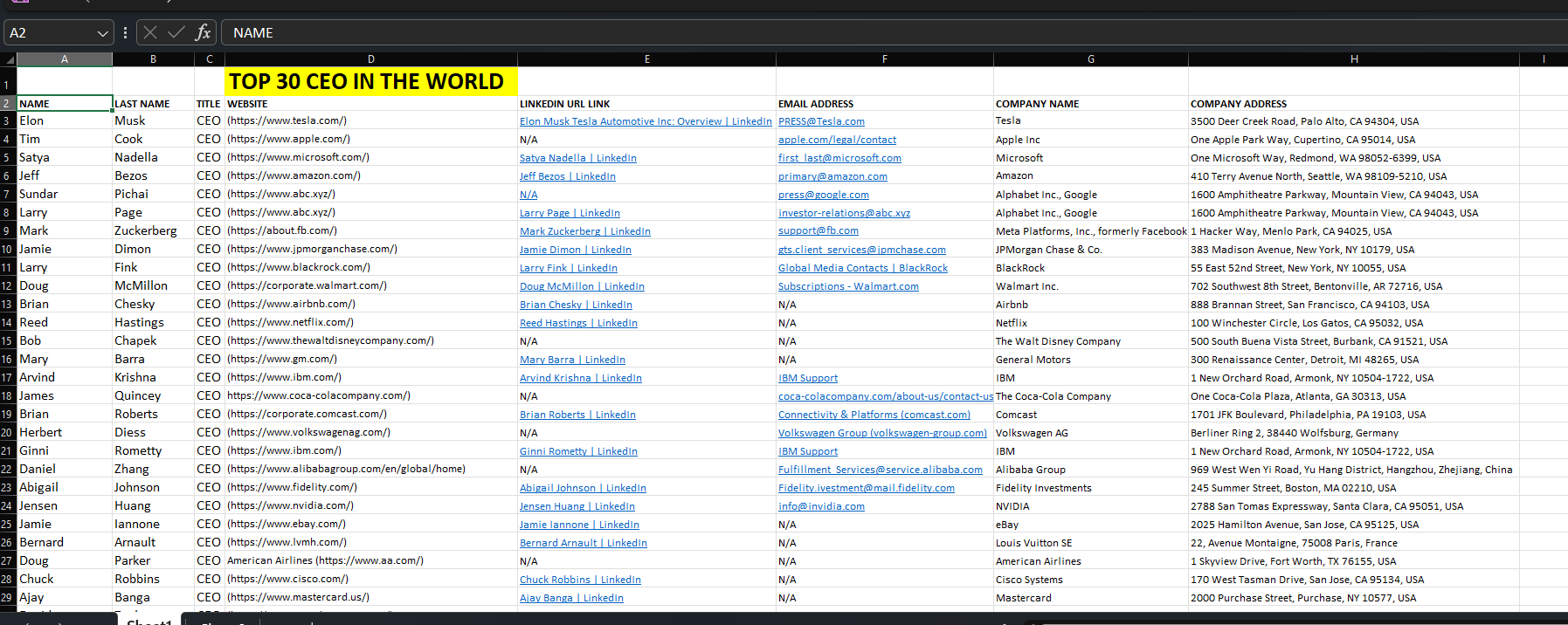Select column A header
The image size is (1568, 625).
coord(65,59)
